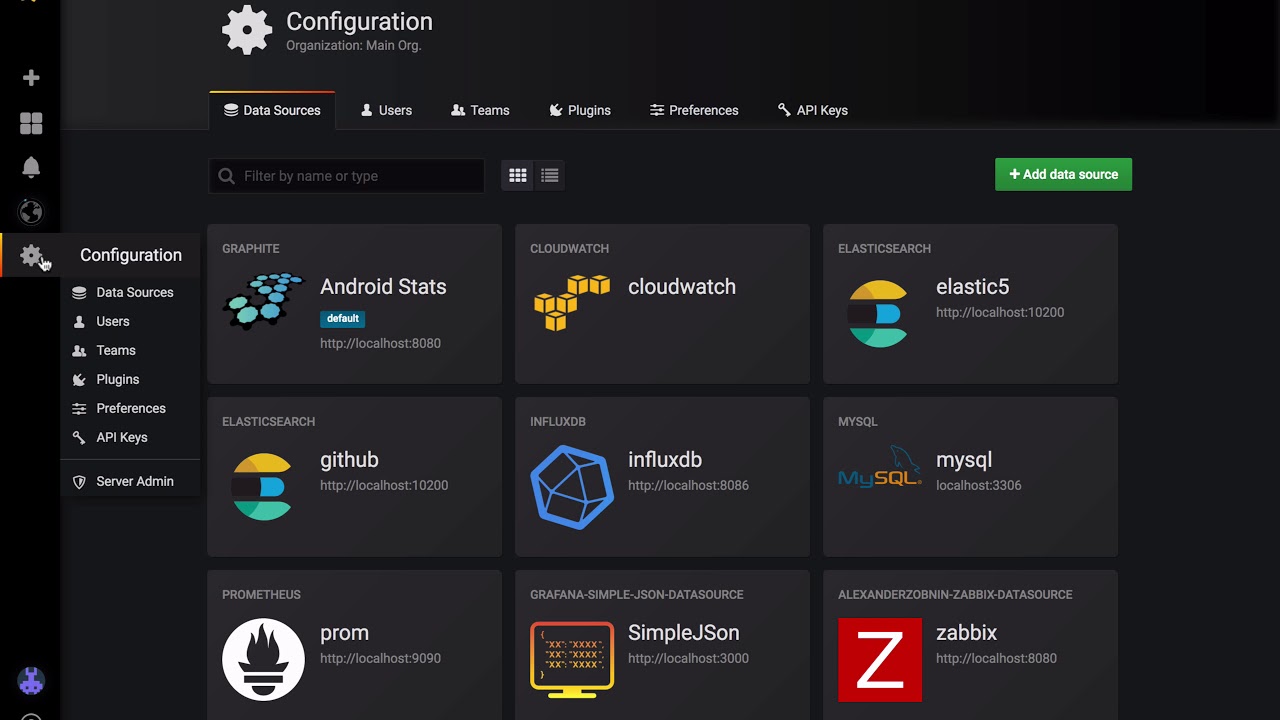Select the Prometheus data source icon
Image resolution: width=1280 pixels, height=720 pixels.
coord(263,660)
